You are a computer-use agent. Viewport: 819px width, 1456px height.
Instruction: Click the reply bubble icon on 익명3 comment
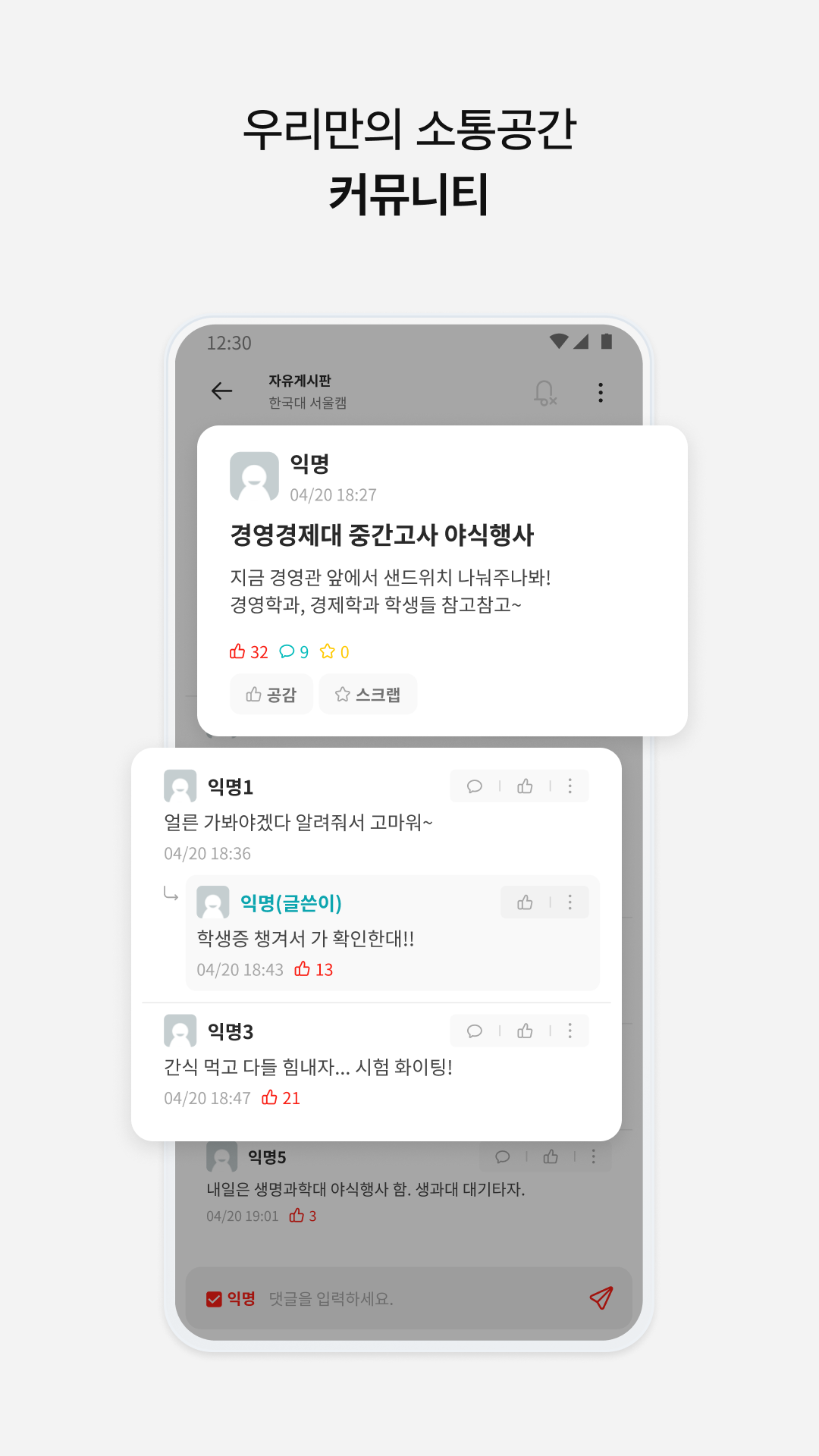click(475, 1031)
